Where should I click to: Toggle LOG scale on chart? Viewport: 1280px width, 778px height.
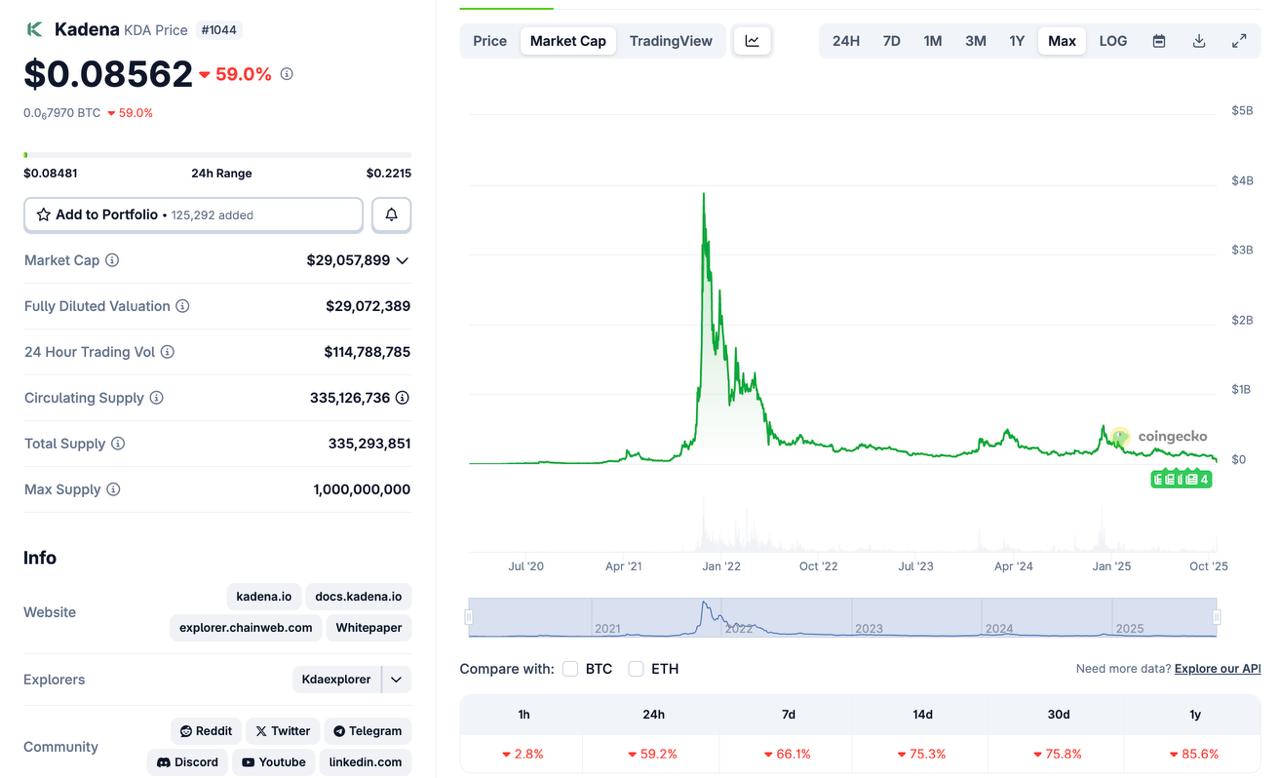pos(1113,41)
